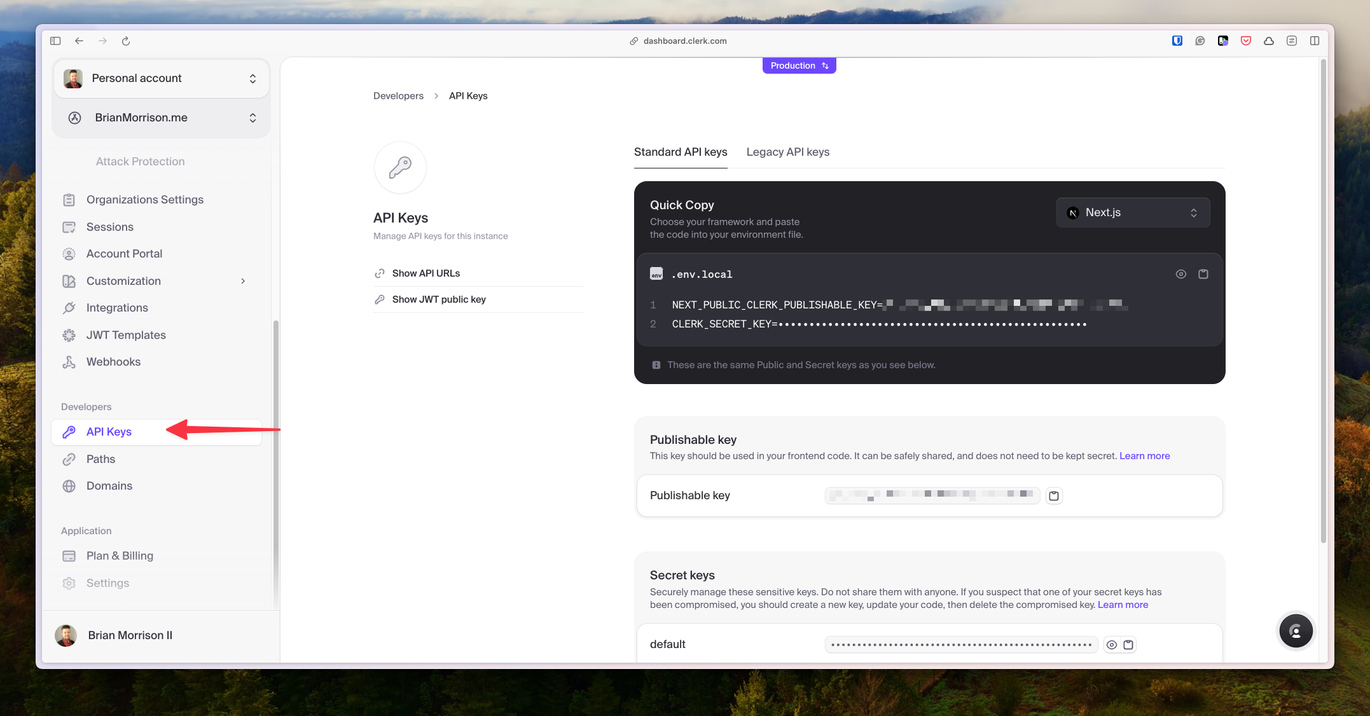1370x716 pixels.
Task: Select the Standard API keys tab
Action: (x=680, y=152)
